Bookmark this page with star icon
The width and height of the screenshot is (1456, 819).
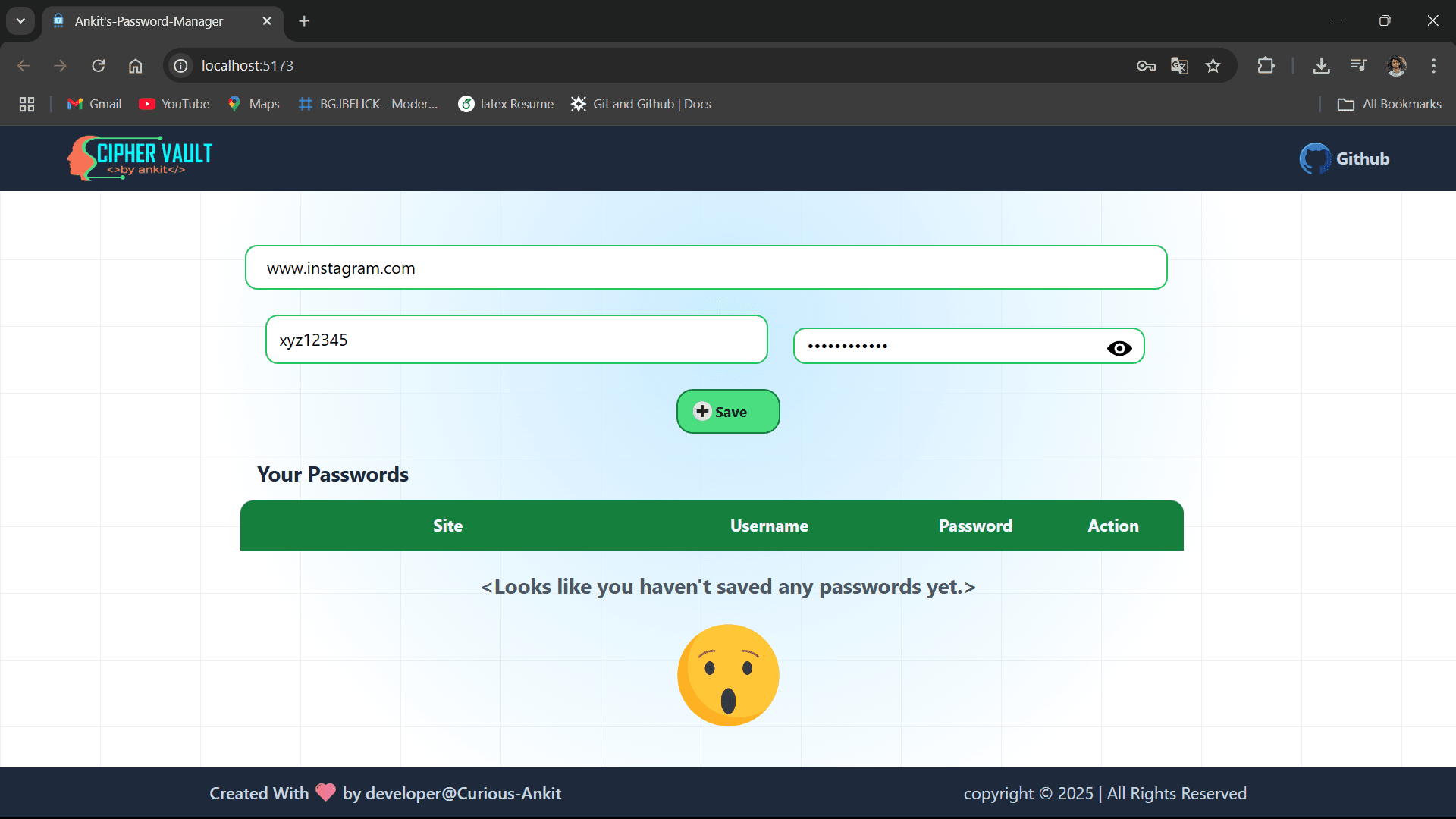click(1213, 66)
